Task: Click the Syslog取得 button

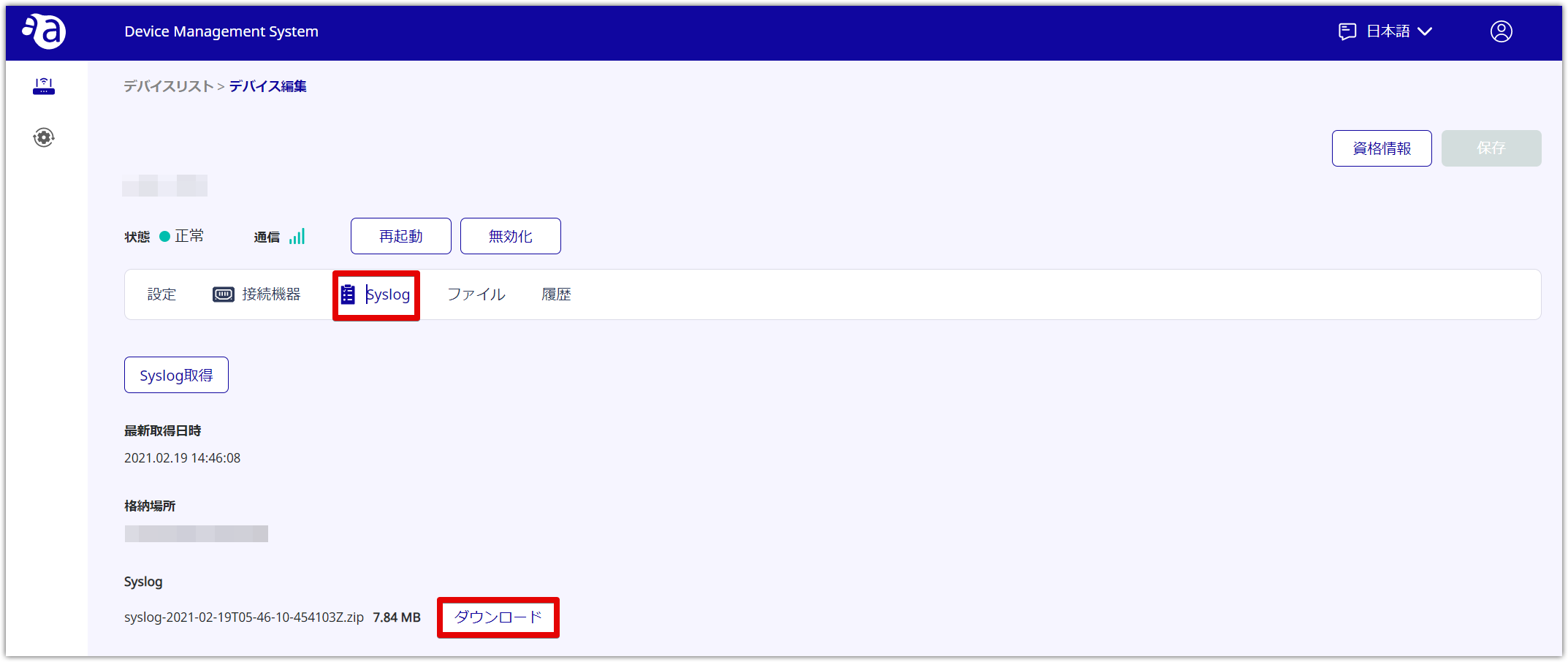Action: pyautogui.click(x=176, y=375)
